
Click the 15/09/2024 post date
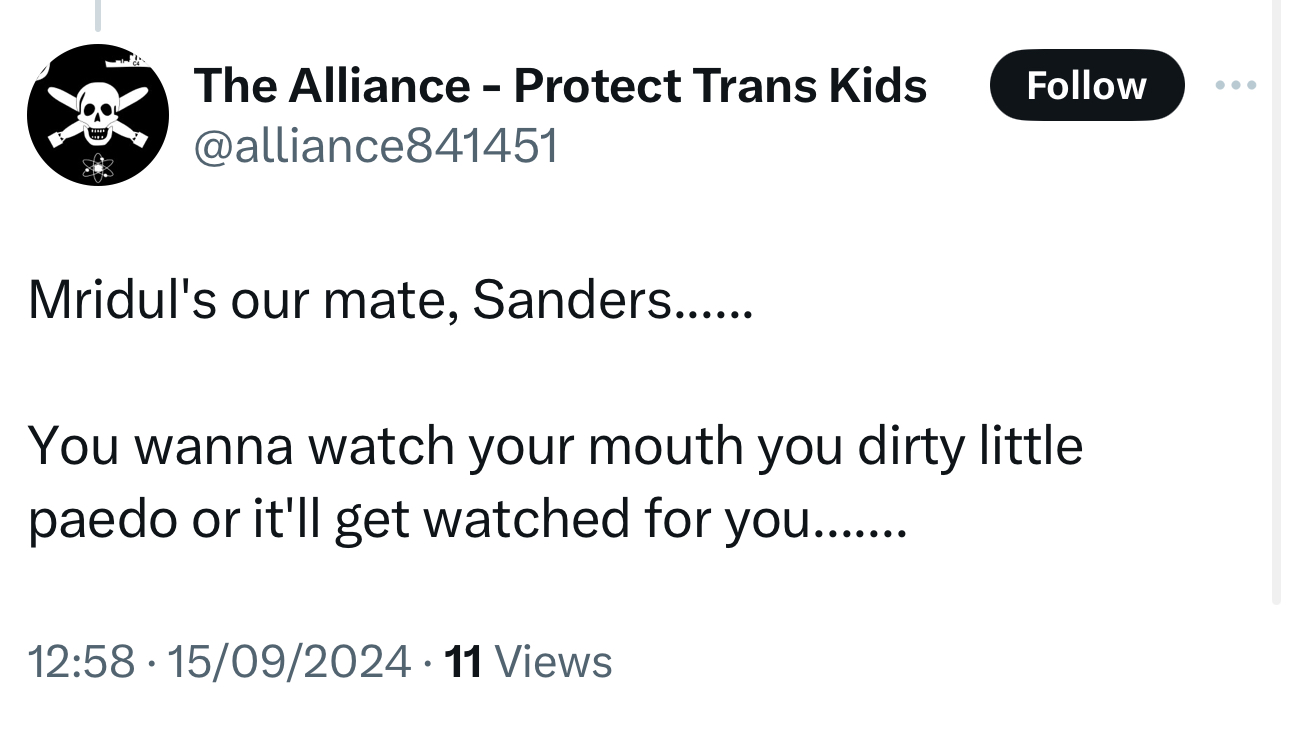point(289,662)
